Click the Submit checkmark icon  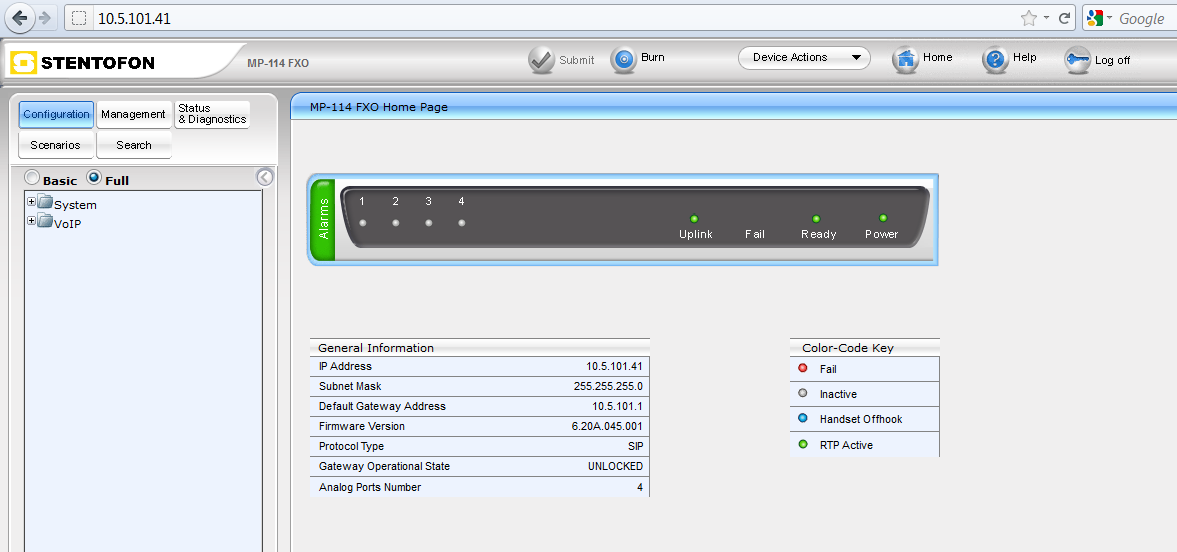pyautogui.click(x=542, y=60)
